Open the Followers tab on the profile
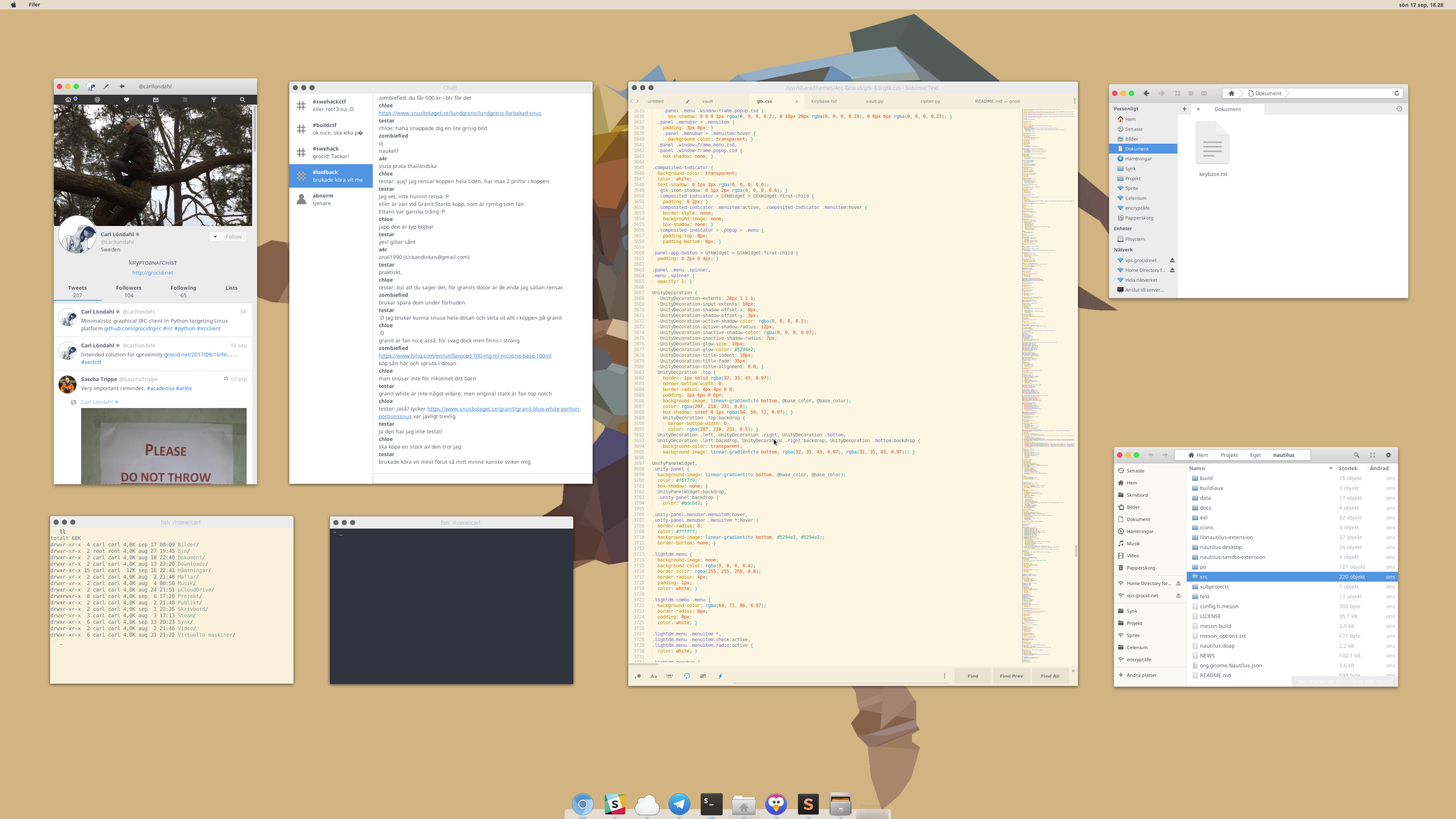The width and height of the screenshot is (1456, 819). coord(128,291)
